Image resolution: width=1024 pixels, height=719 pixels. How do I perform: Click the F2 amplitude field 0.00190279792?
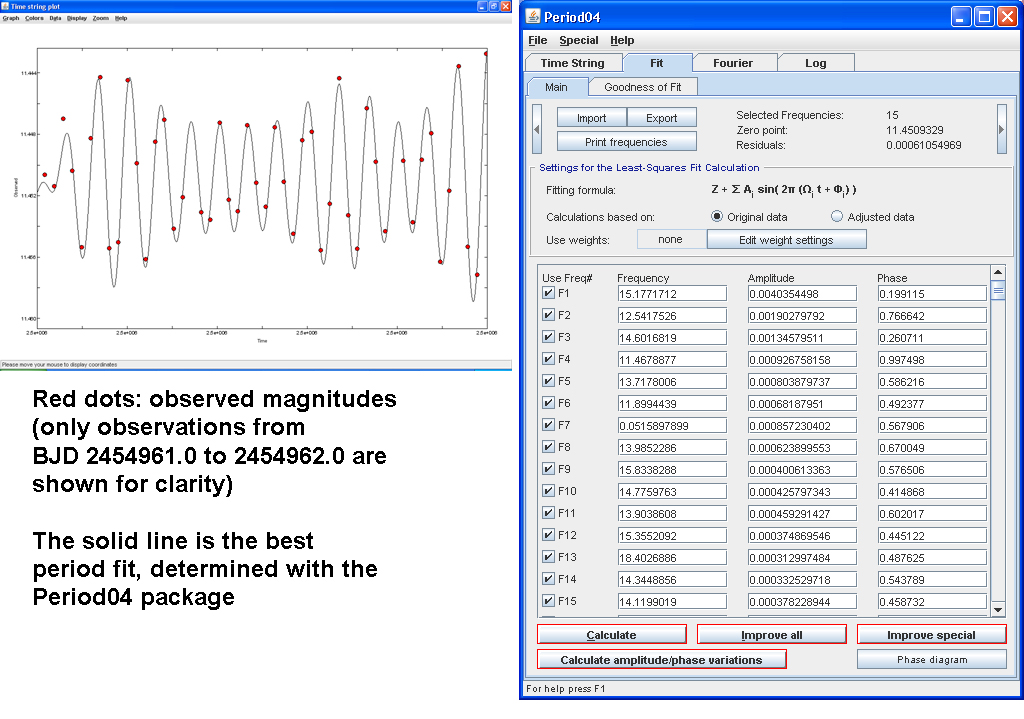click(802, 316)
